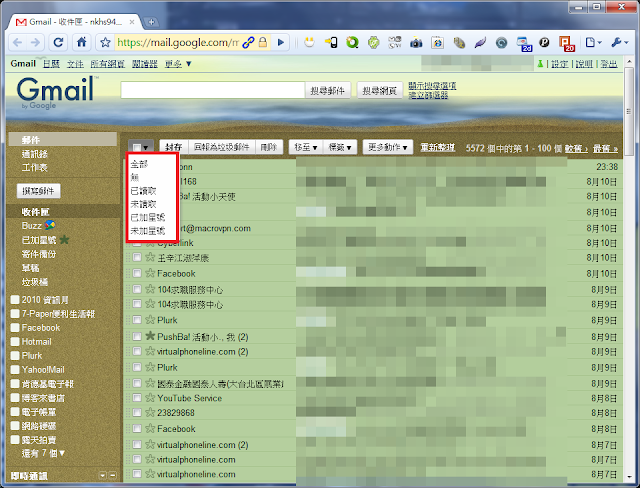The height and width of the screenshot is (488, 640).
Task: Choose 全部 from the selection menu
Action: (139, 164)
